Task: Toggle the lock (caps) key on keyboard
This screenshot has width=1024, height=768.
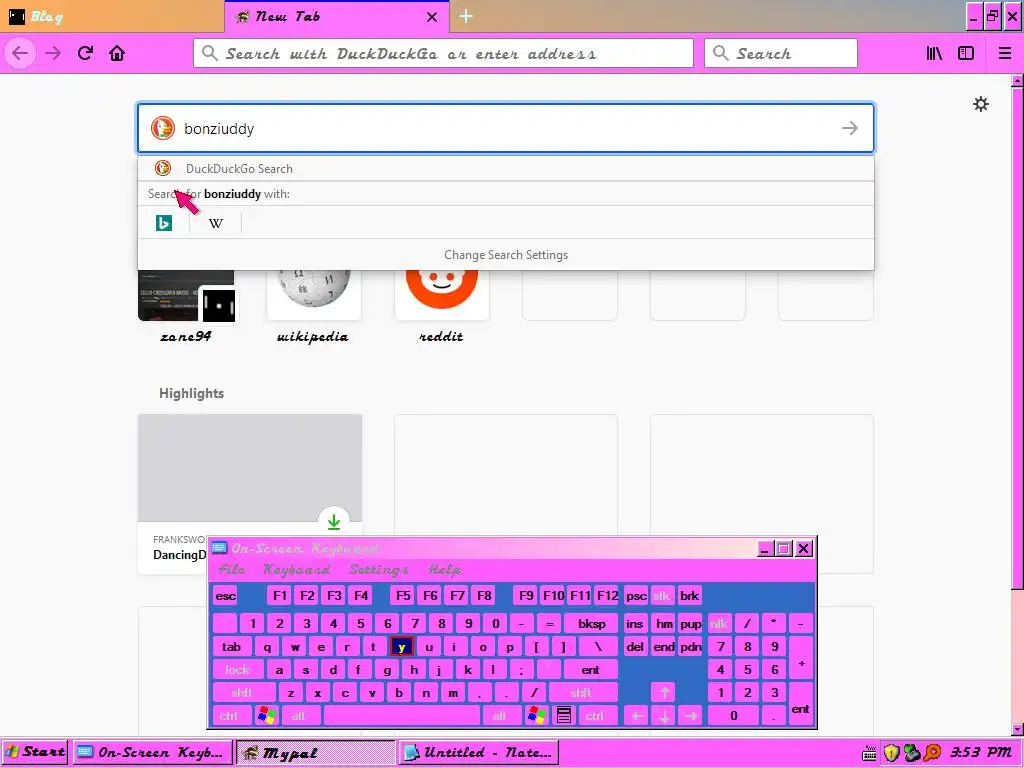Action: [238, 670]
